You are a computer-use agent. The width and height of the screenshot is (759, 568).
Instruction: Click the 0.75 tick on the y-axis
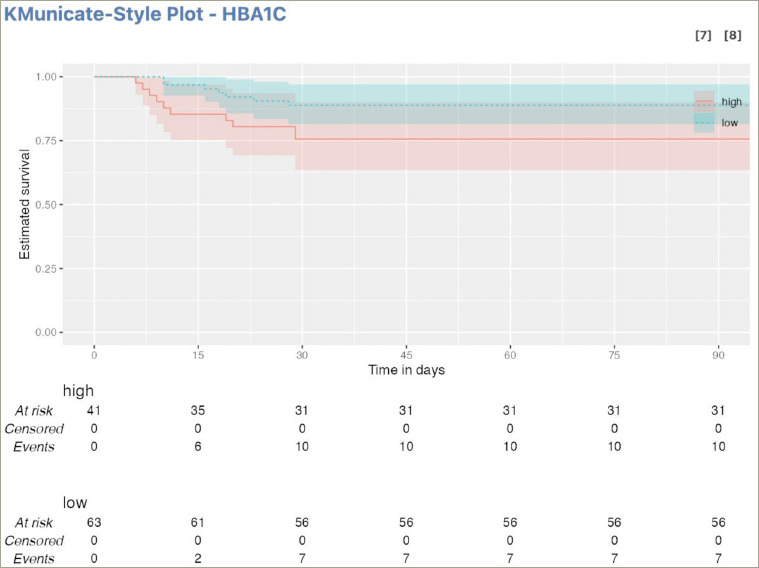(47, 141)
